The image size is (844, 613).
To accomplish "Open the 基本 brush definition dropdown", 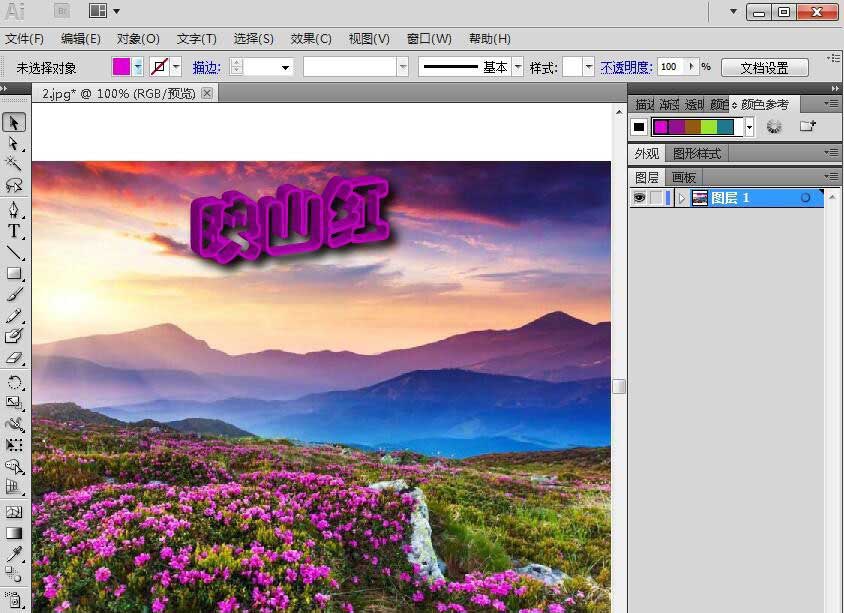I will (x=517, y=67).
